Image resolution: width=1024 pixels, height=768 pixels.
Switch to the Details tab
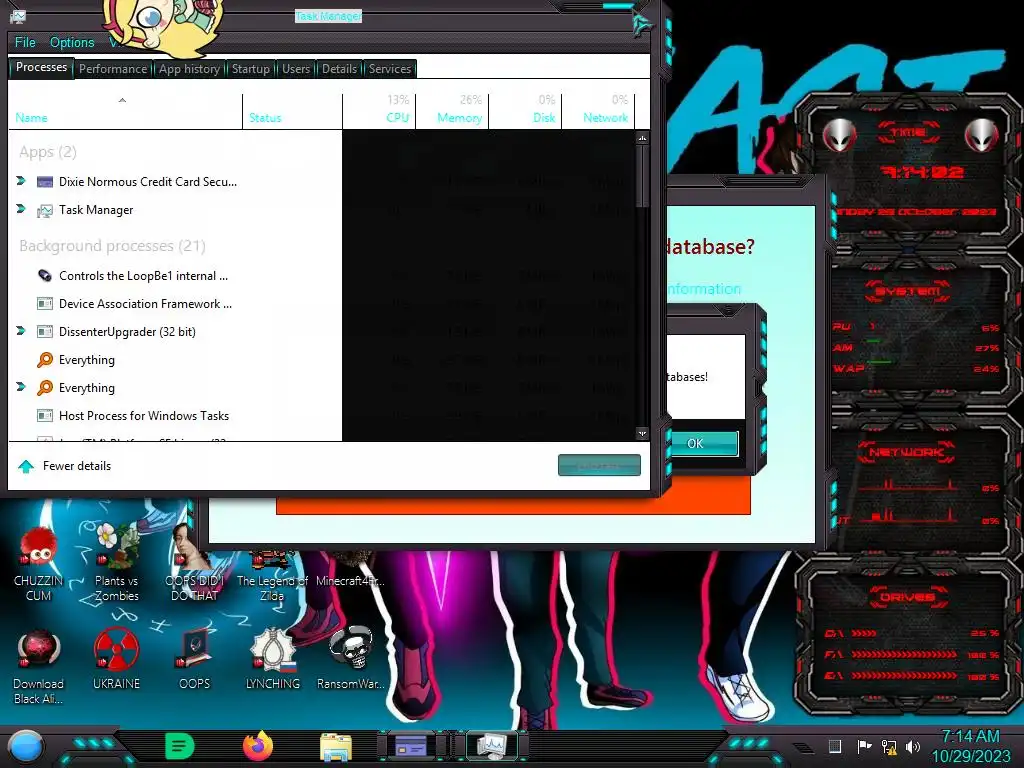(340, 69)
